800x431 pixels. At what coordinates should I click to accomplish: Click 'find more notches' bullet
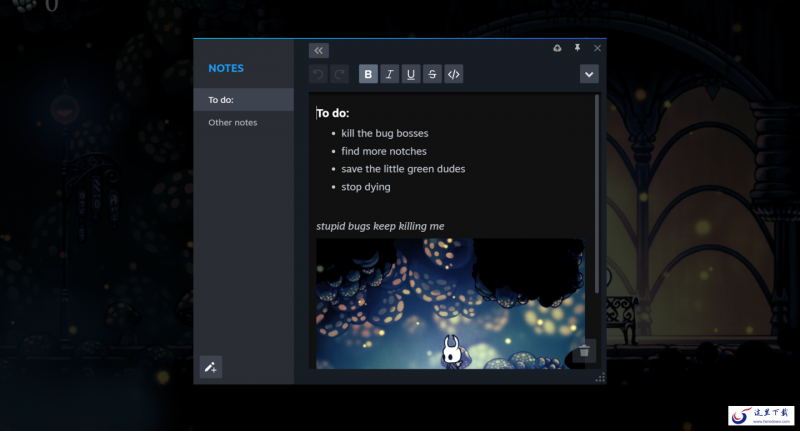pos(384,151)
